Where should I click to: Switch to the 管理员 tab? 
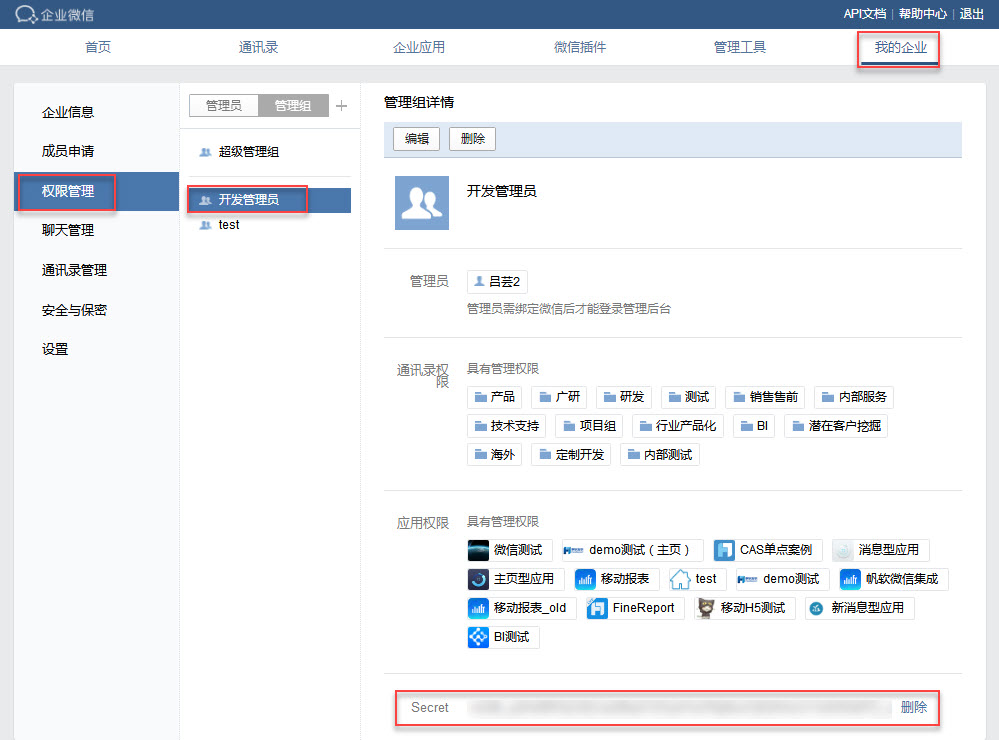pos(224,105)
